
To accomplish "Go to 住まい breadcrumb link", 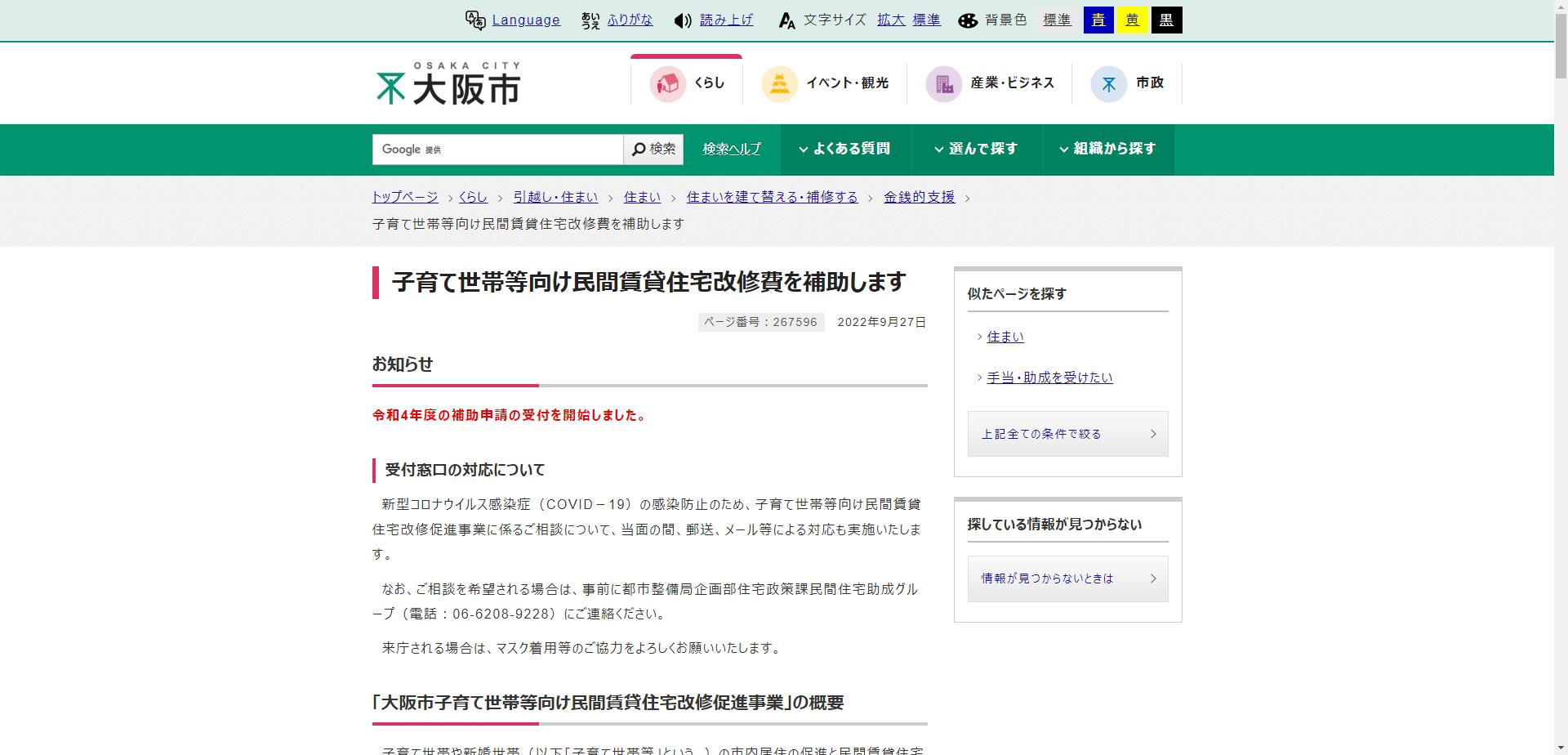I will tap(642, 197).
